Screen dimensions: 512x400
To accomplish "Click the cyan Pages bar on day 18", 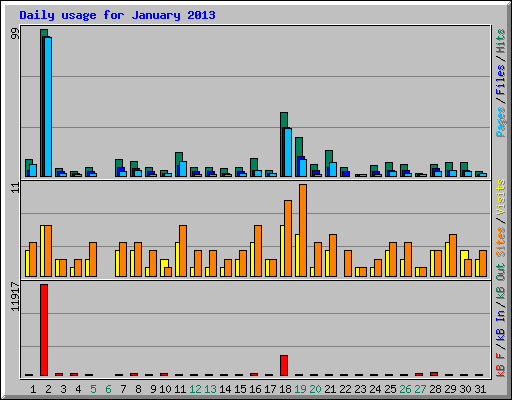I will pyautogui.click(x=288, y=152).
